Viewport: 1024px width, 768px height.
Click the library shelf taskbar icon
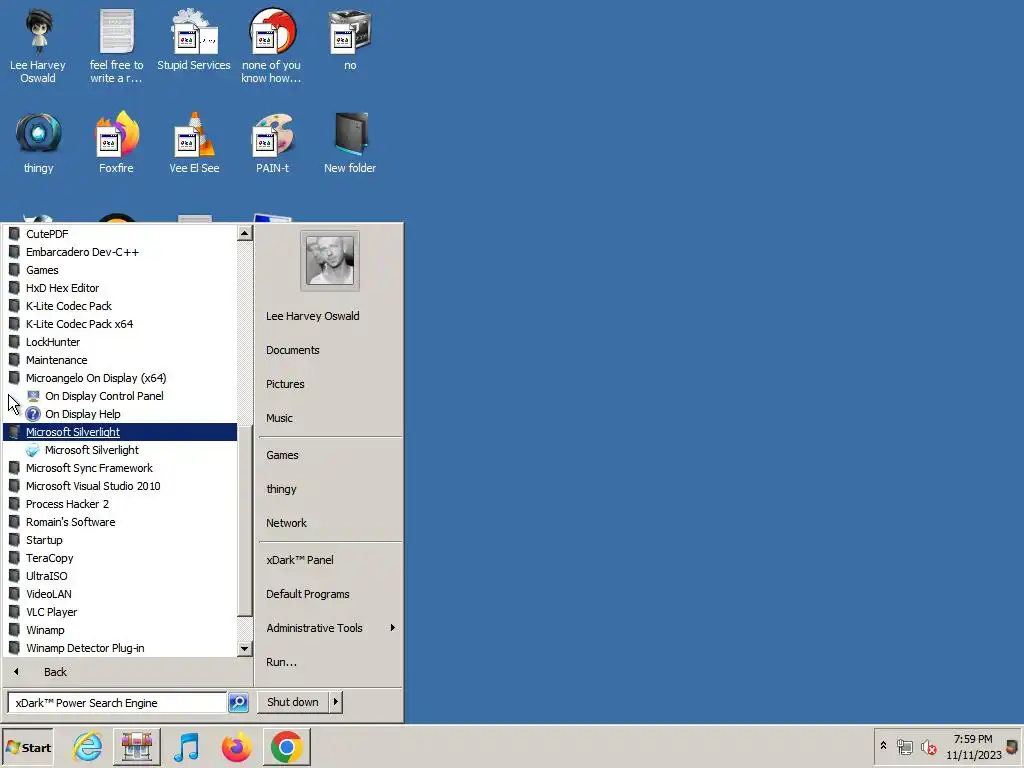136,747
